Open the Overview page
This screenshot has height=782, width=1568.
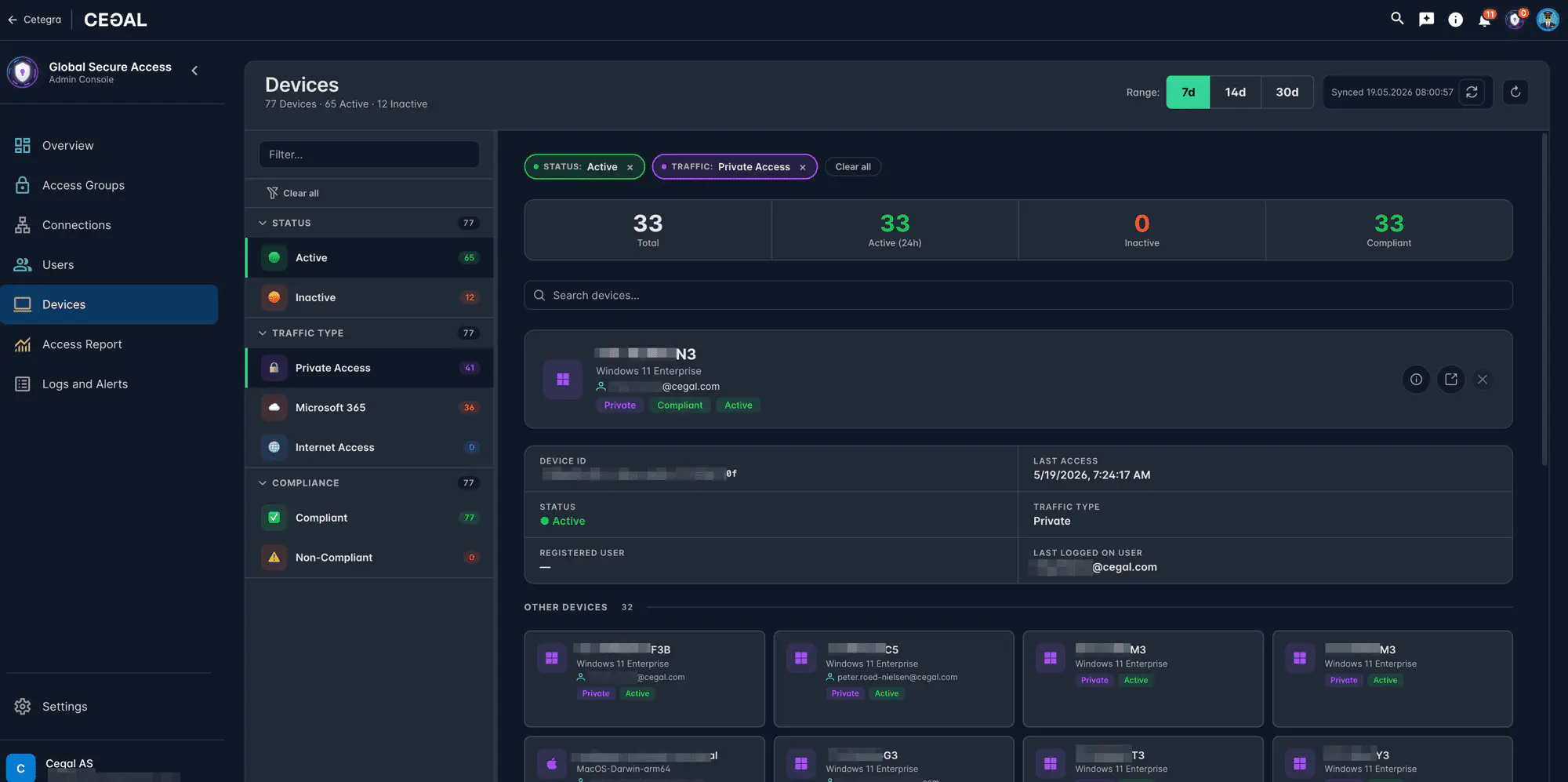110,146
